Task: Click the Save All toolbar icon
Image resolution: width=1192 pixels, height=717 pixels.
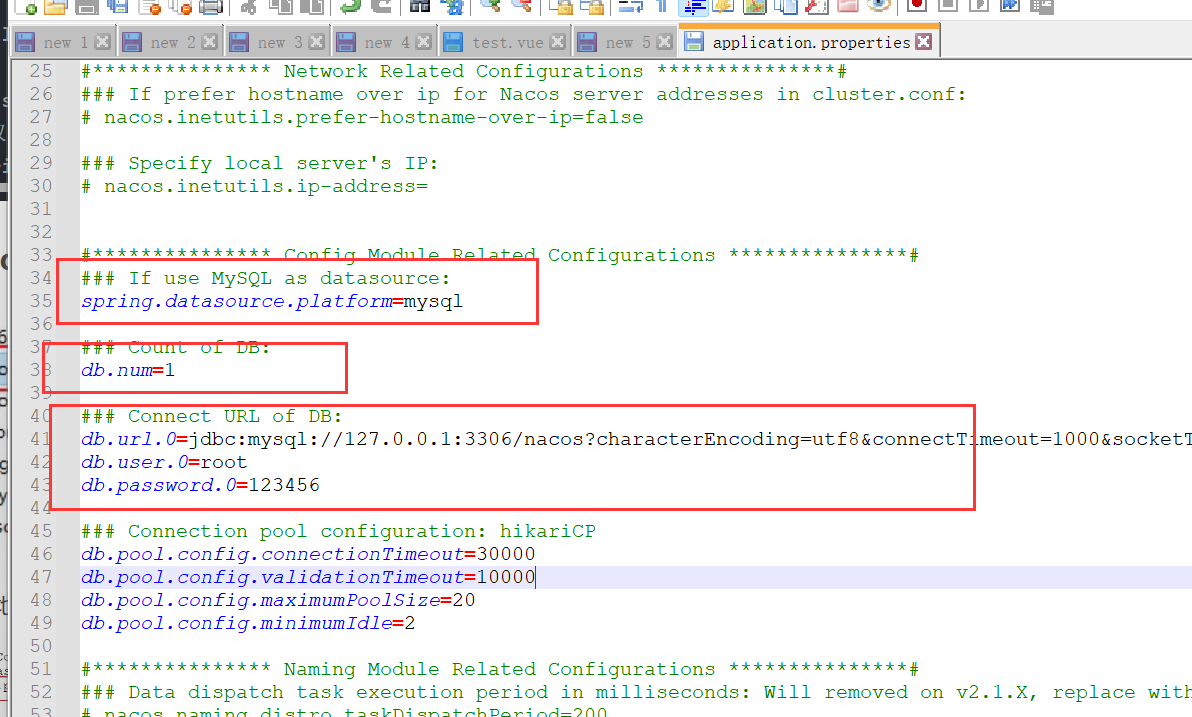Action: tap(118, 7)
